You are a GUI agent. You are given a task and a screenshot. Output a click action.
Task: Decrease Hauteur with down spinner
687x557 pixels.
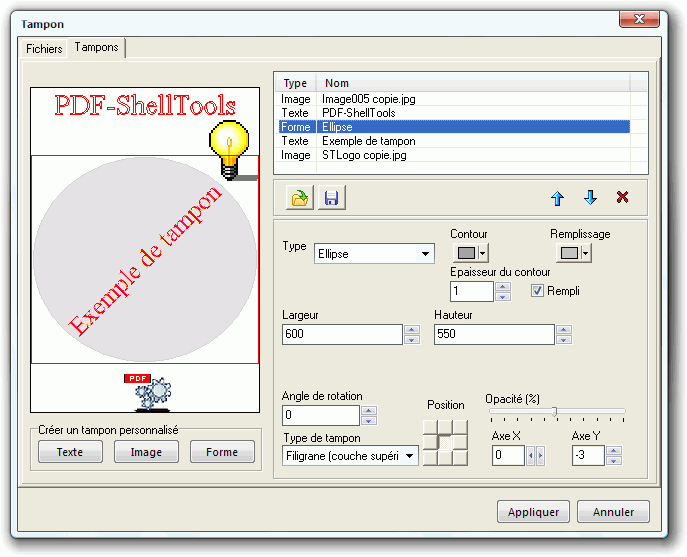coord(564,340)
